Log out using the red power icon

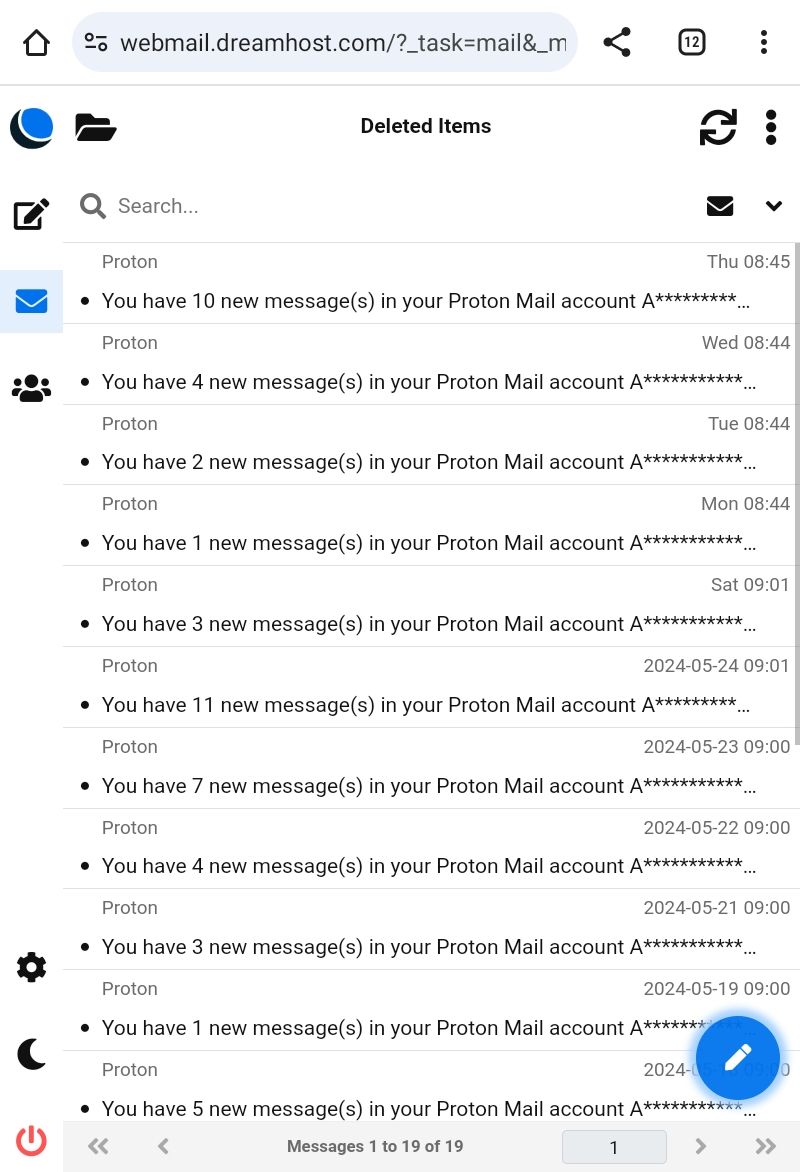(x=31, y=1140)
